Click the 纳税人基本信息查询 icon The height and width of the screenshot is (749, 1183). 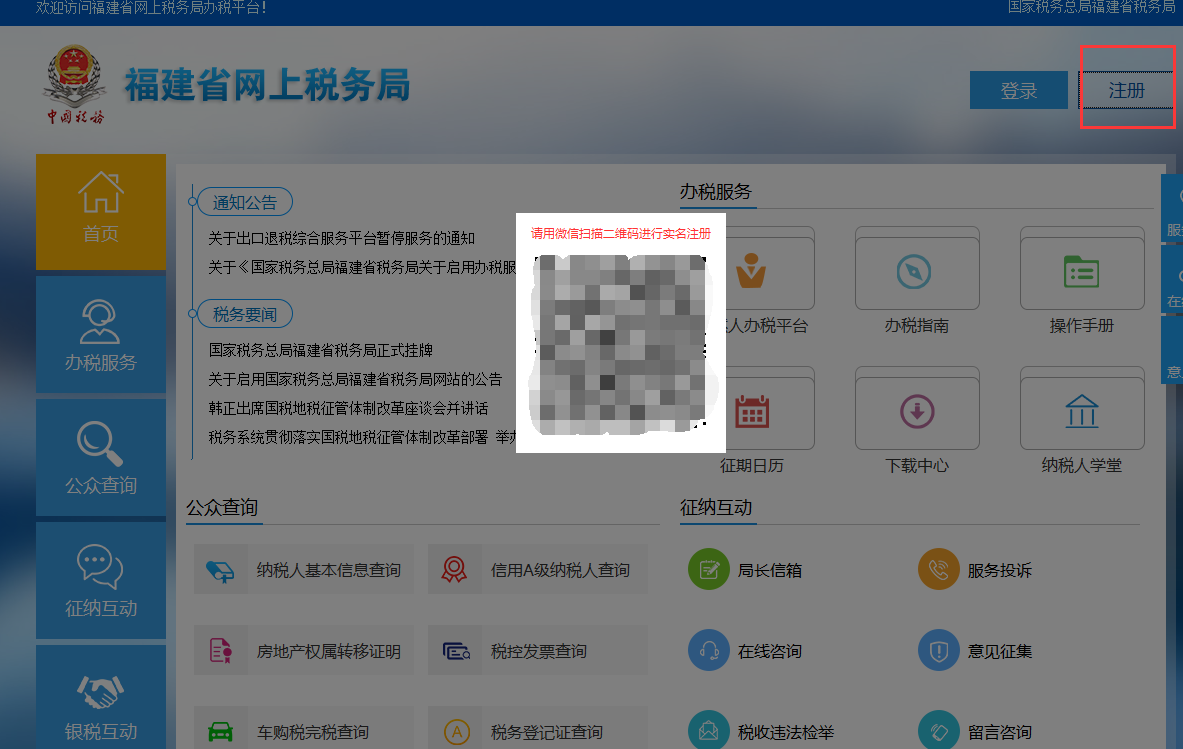(x=220, y=571)
